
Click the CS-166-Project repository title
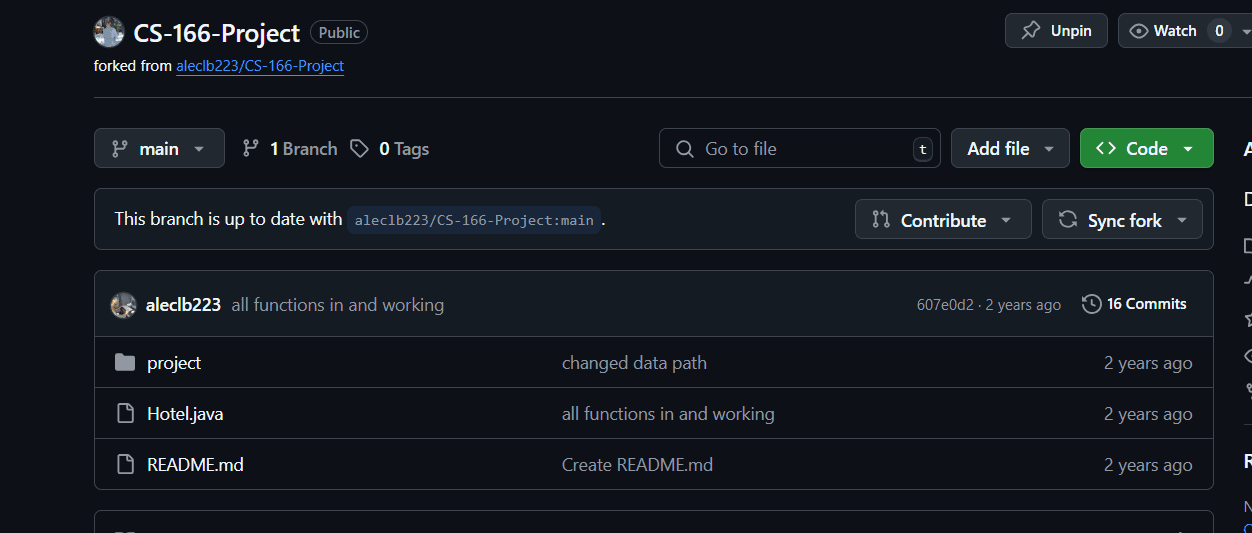[x=217, y=33]
